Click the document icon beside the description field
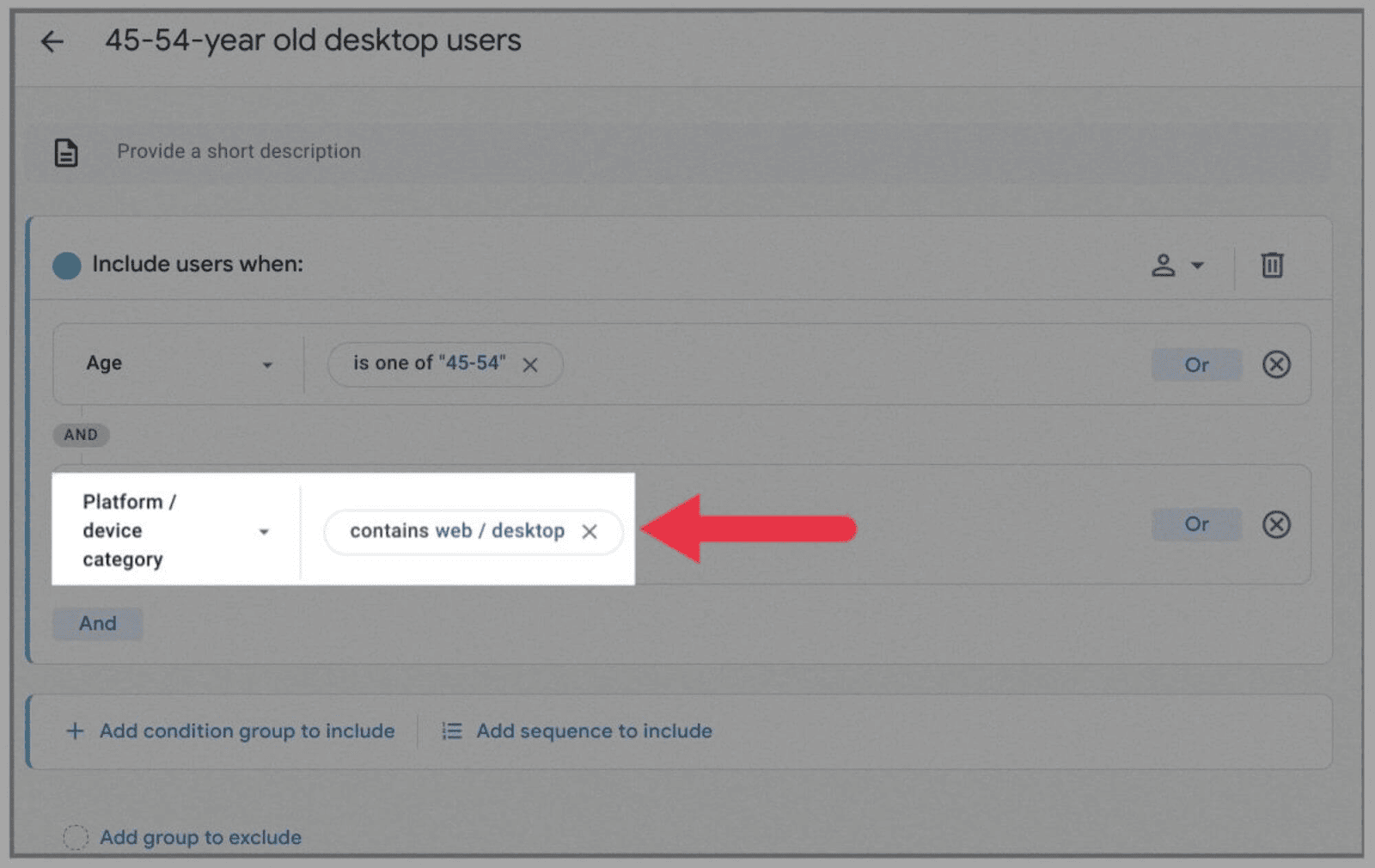Screen dimensions: 1375x868 tap(66, 151)
